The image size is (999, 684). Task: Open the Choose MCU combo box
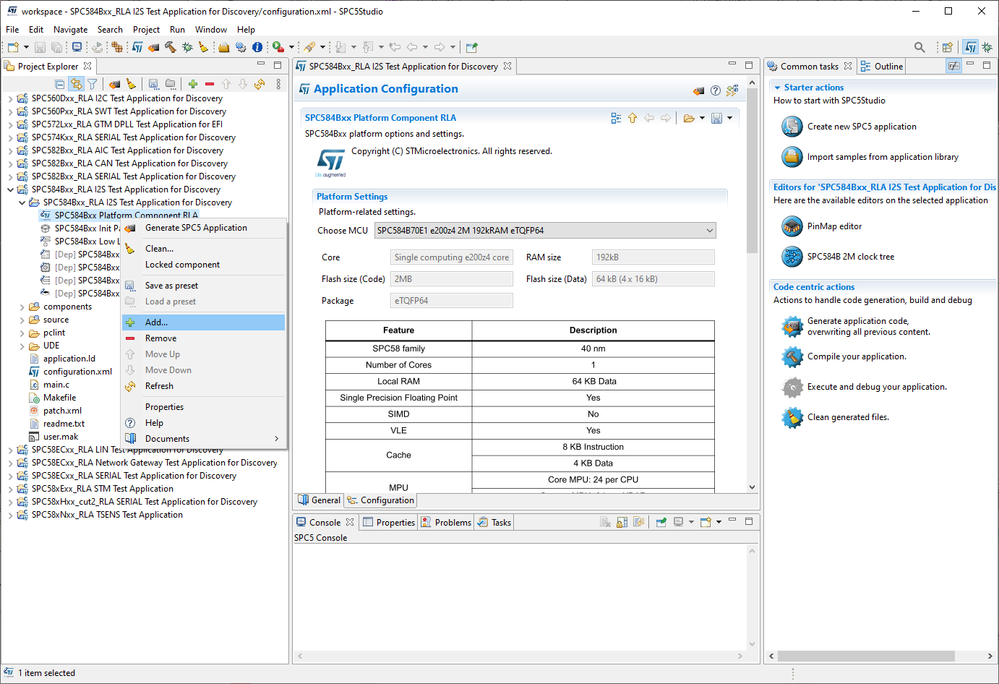[x=545, y=231]
